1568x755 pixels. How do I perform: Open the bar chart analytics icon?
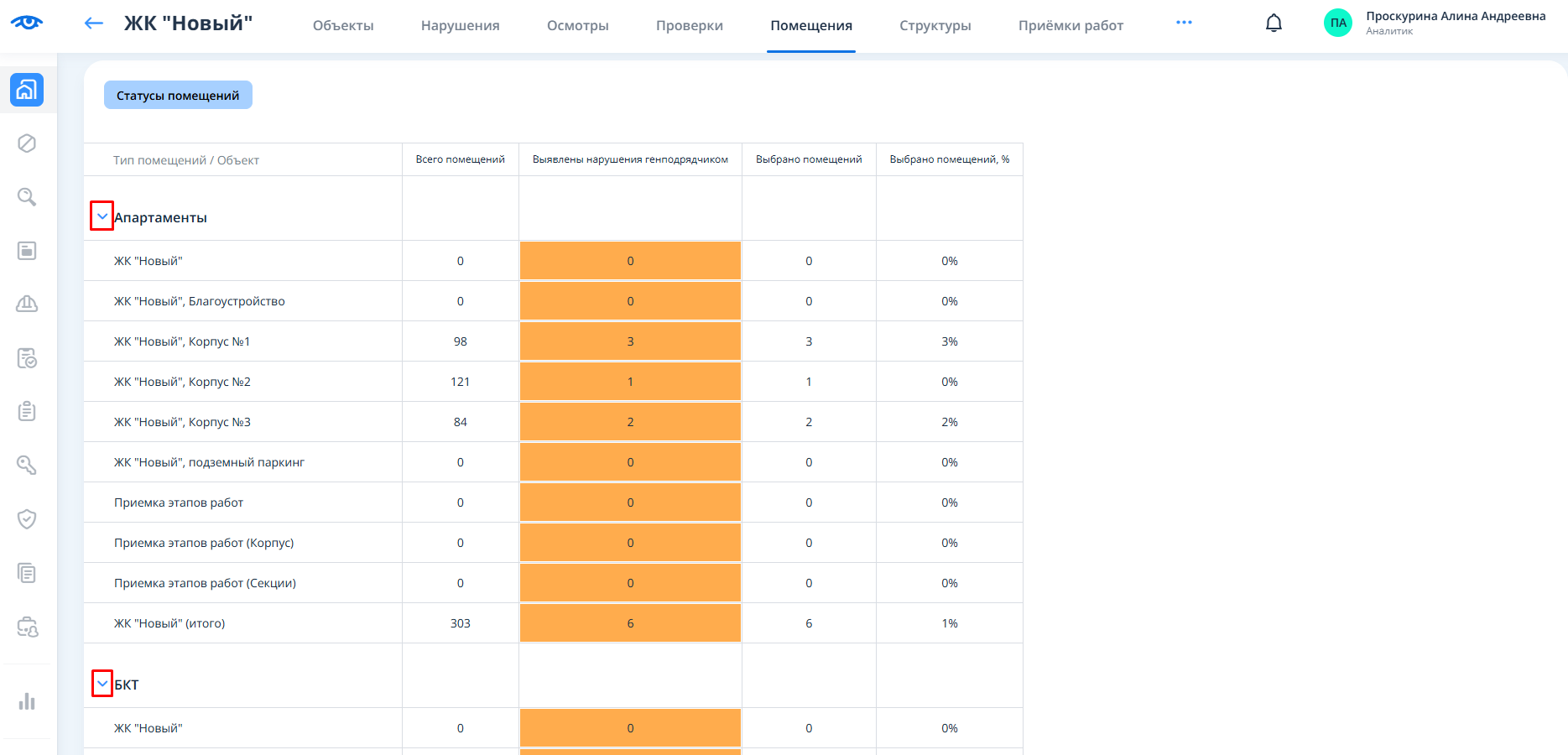(x=27, y=701)
